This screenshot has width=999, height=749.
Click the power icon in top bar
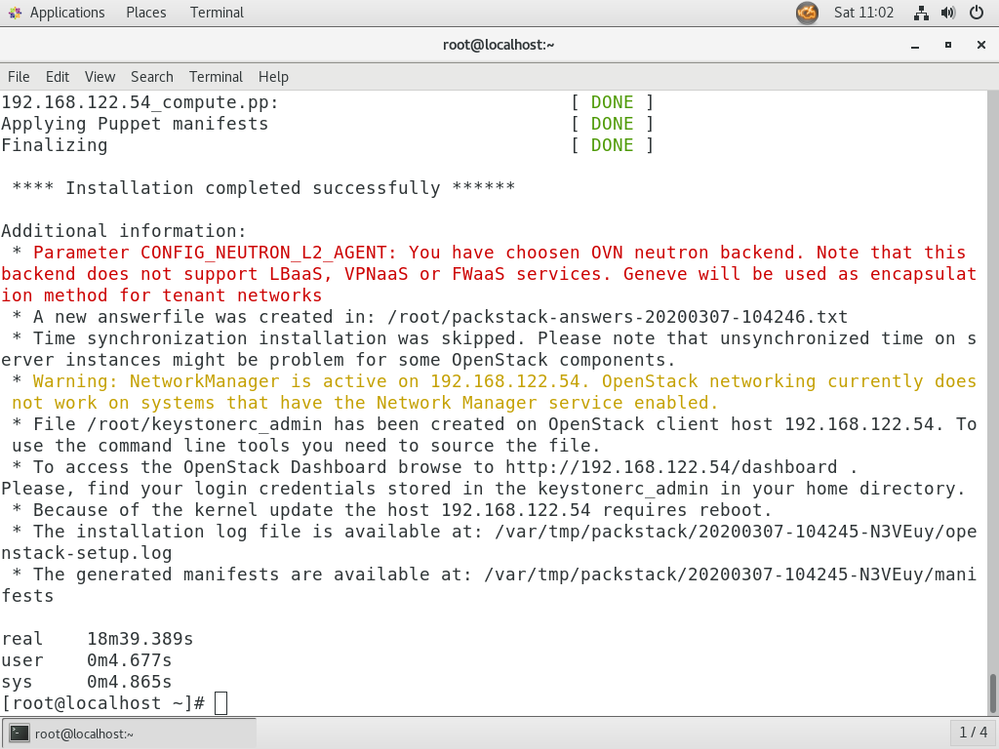(x=976, y=13)
